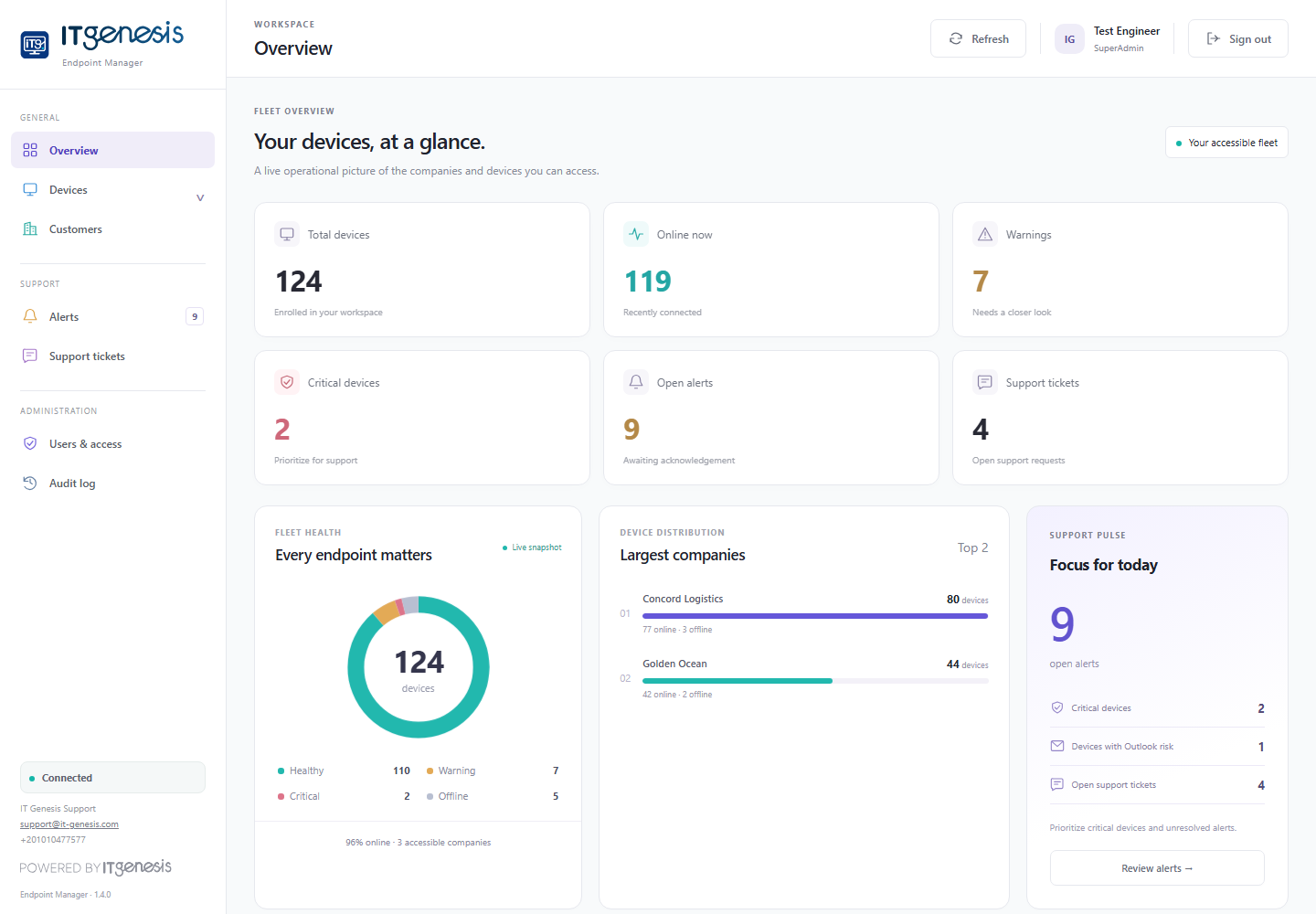Click the Alerts count badge showing 9
Screen dimensions: 1316x914
[195, 316]
